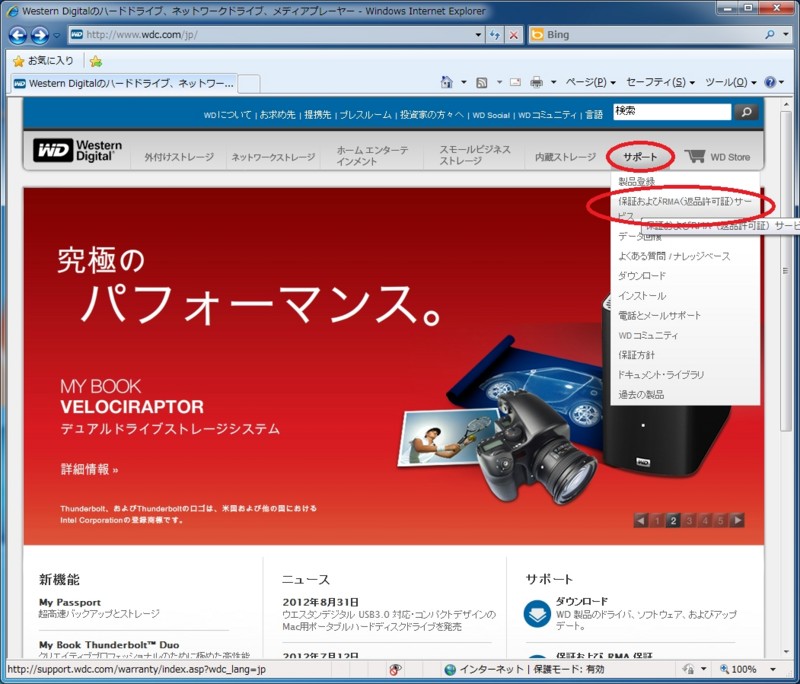Click the next slide arrow in banner
800x684 pixels.
coord(737,520)
